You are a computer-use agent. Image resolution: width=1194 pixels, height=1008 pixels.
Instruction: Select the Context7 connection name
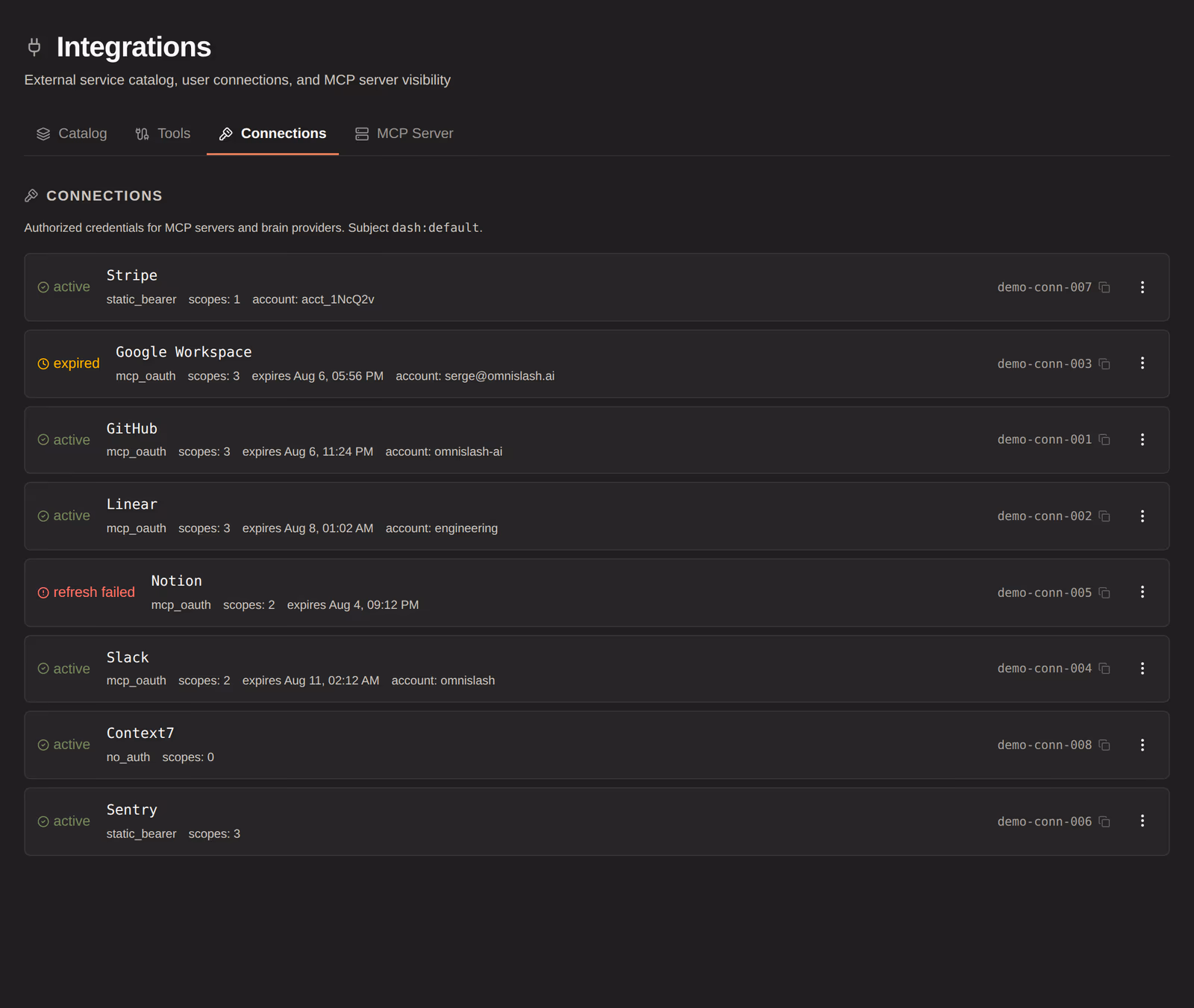(140, 733)
